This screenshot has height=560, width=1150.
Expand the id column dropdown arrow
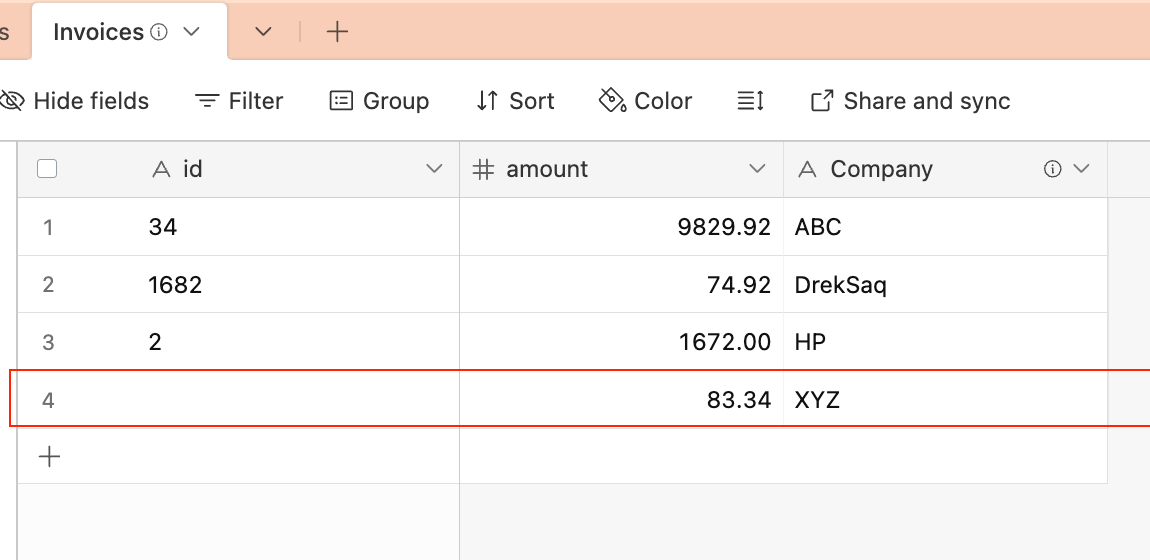tap(434, 169)
